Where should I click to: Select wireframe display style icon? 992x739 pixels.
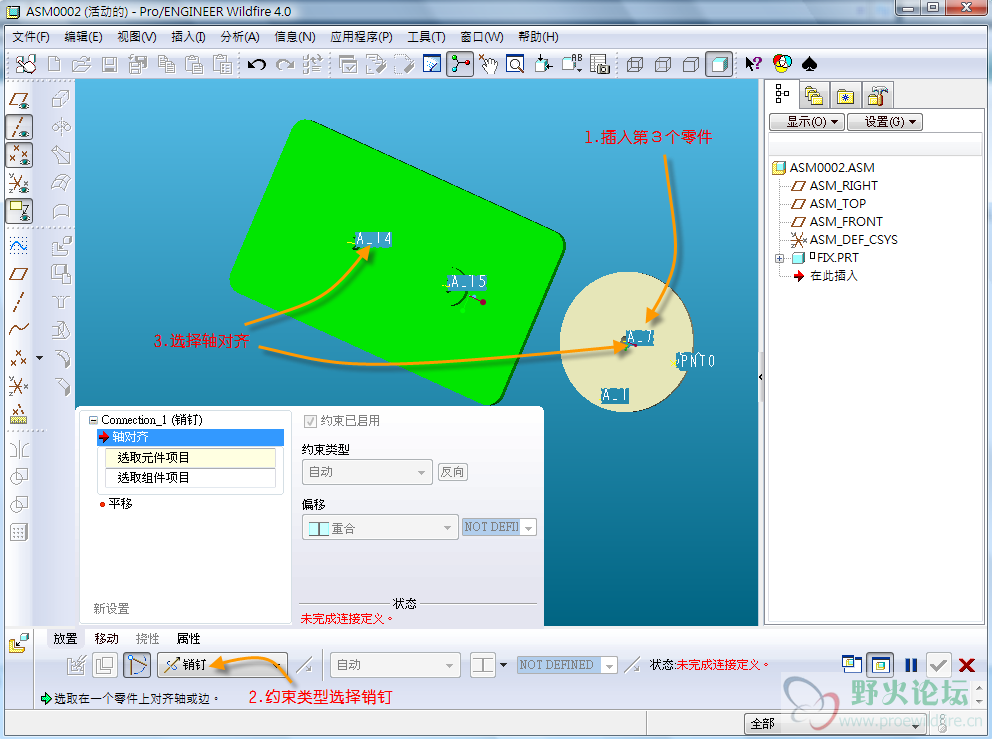635,64
